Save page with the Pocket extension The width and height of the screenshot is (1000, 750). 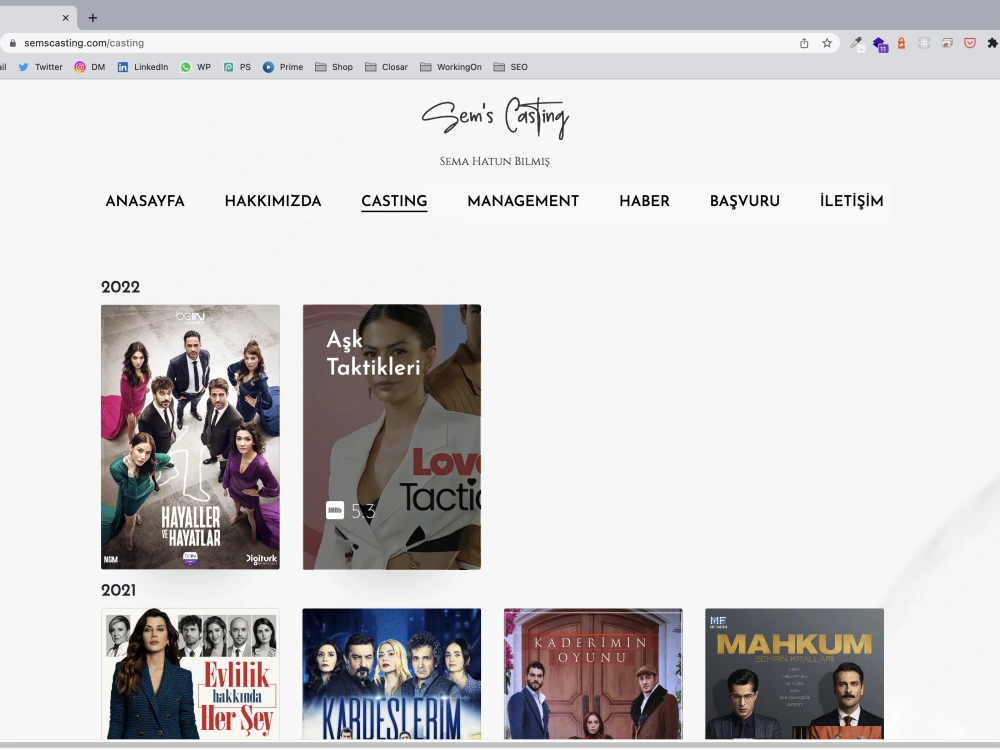pyautogui.click(x=970, y=43)
